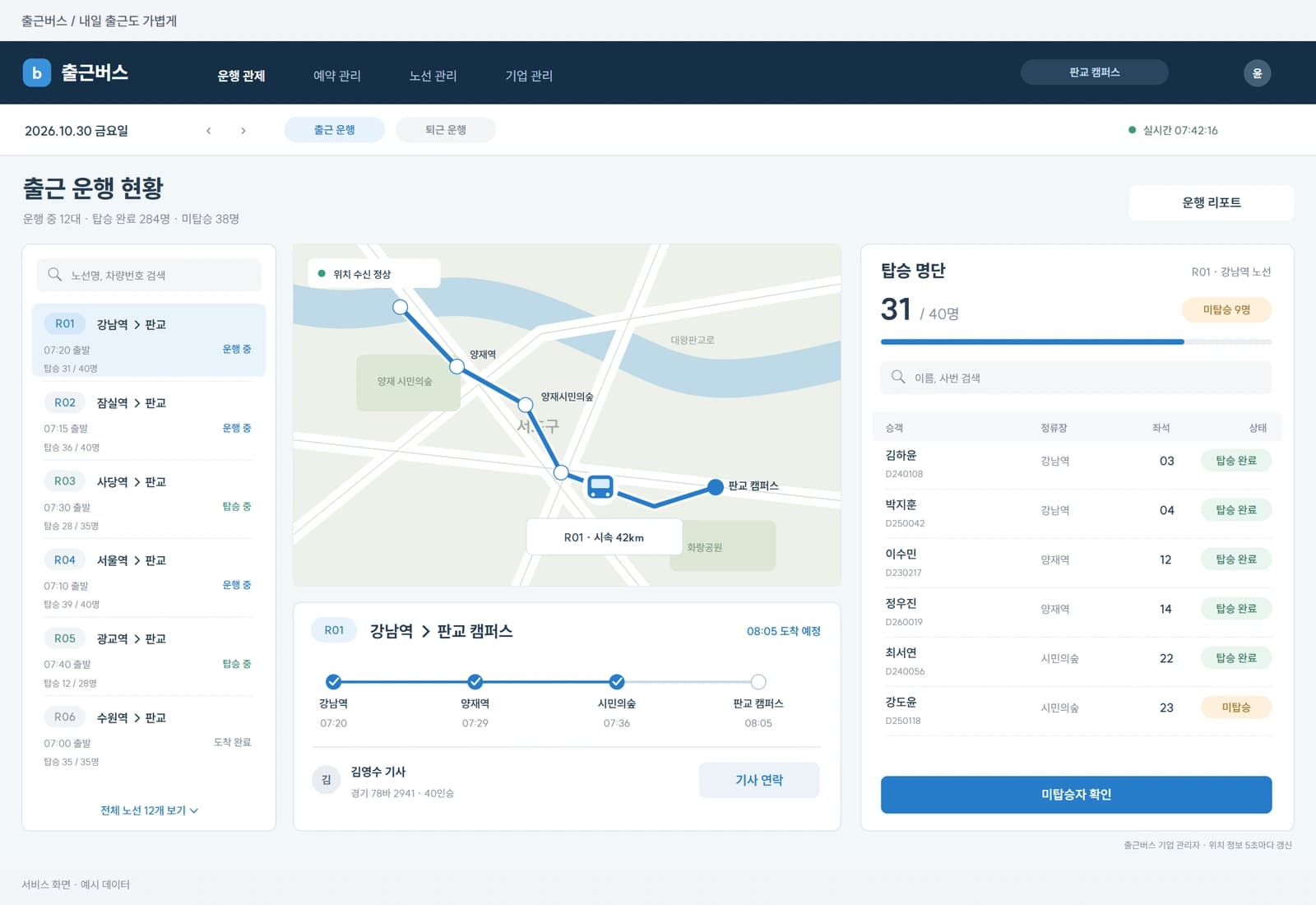Image resolution: width=1316 pixels, height=905 pixels.
Task: Click driver avatar labeled 김
Action: [327, 779]
